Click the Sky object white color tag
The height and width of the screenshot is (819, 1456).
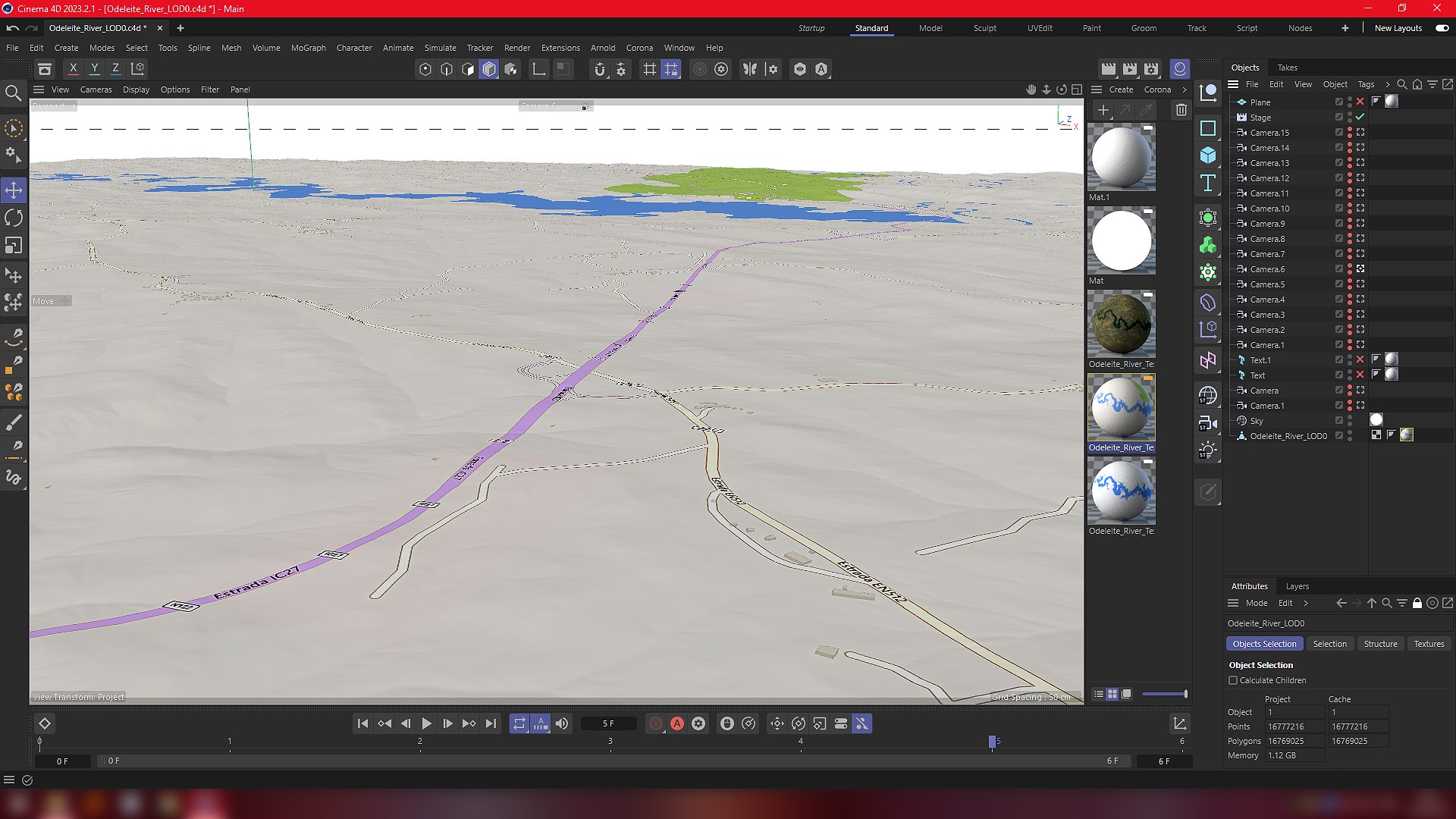[x=1376, y=420]
